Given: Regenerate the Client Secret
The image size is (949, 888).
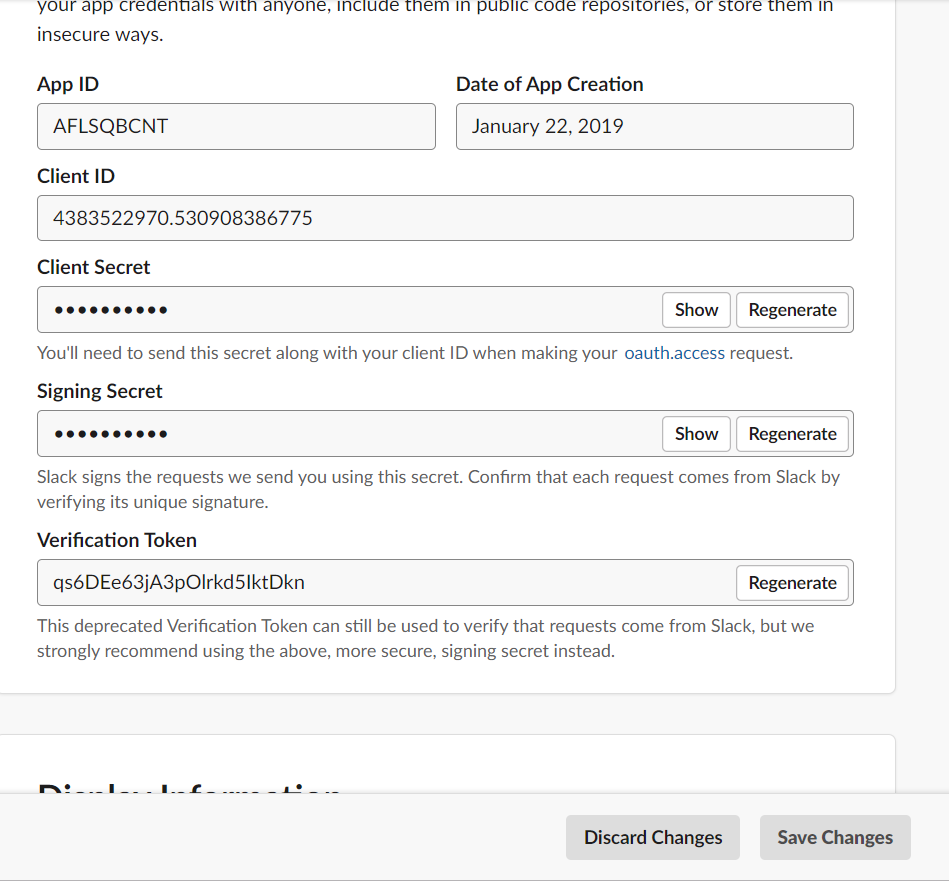Looking at the screenshot, I should pos(792,310).
